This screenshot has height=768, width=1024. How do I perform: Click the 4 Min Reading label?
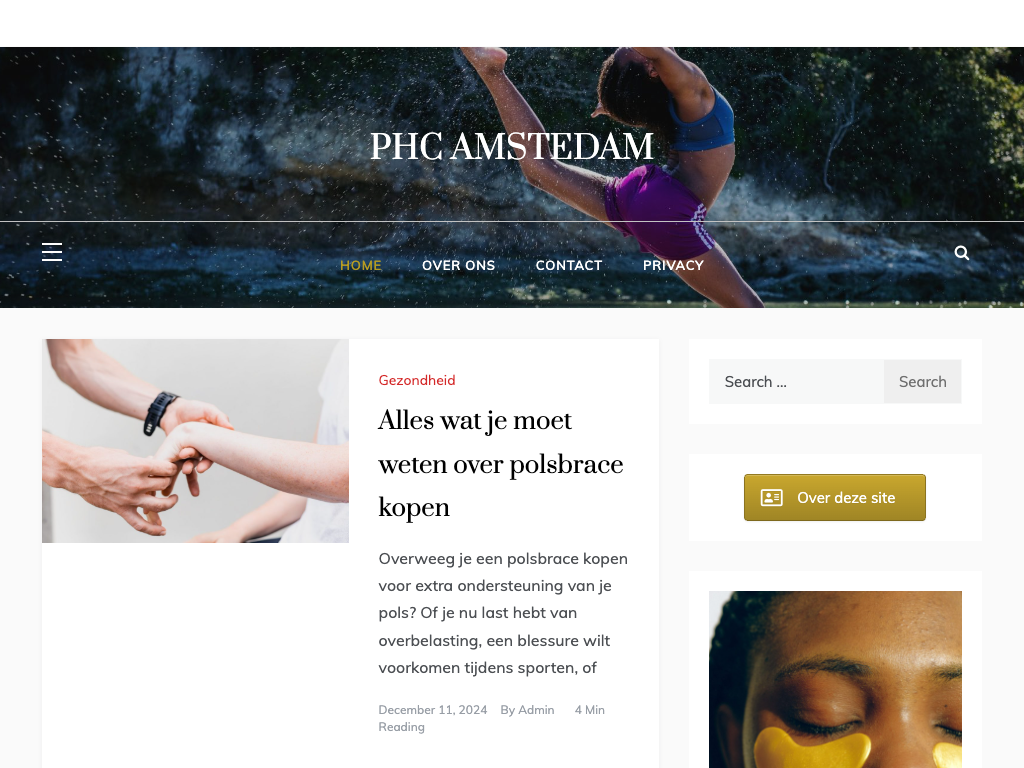[x=492, y=718]
